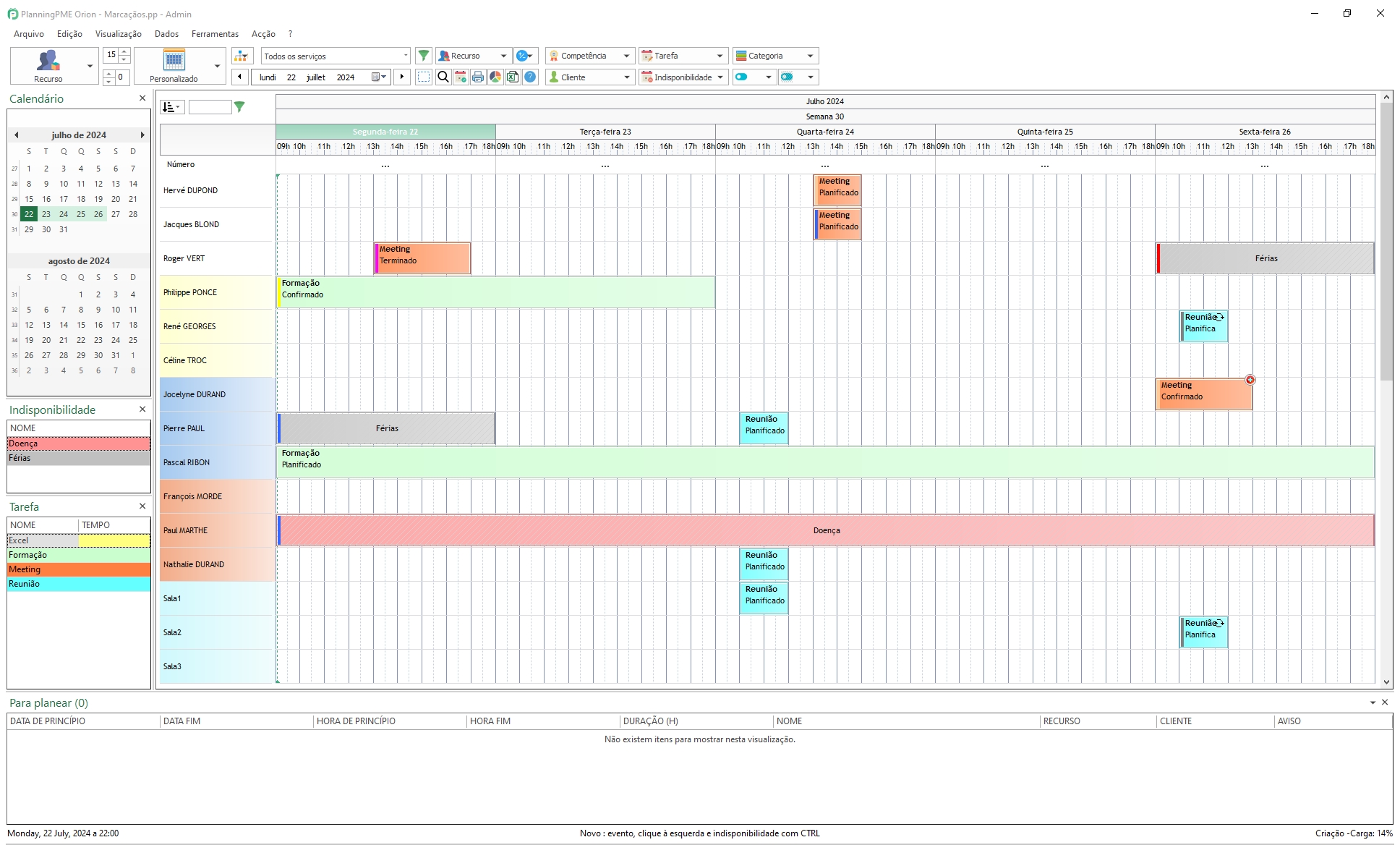The image size is (1400, 845).
Task: Close the Para planear panel
Action: [1385, 702]
